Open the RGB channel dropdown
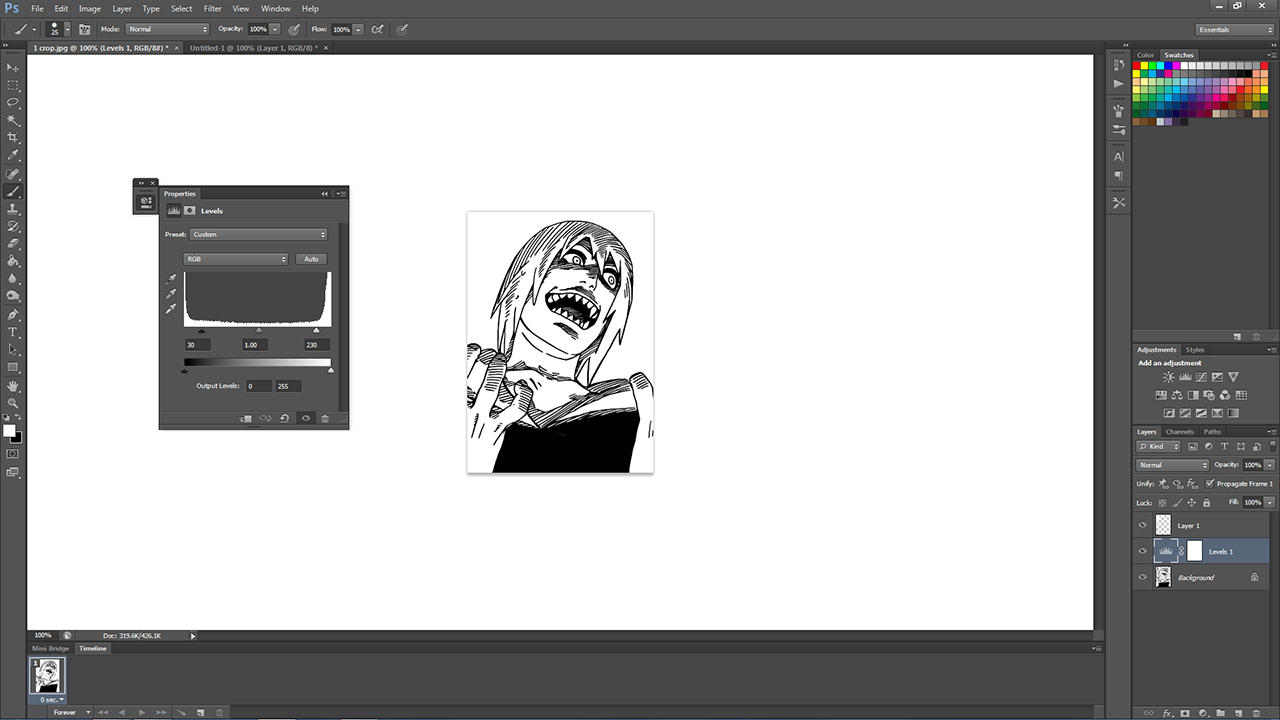 coord(236,259)
